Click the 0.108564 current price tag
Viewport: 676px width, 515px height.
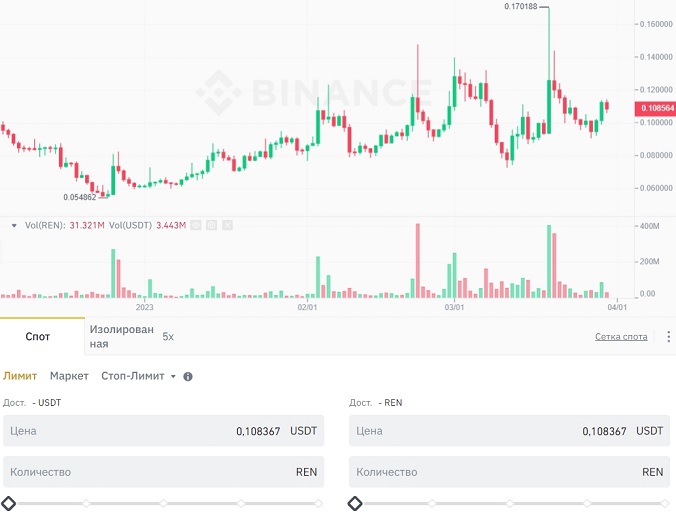[x=655, y=108]
